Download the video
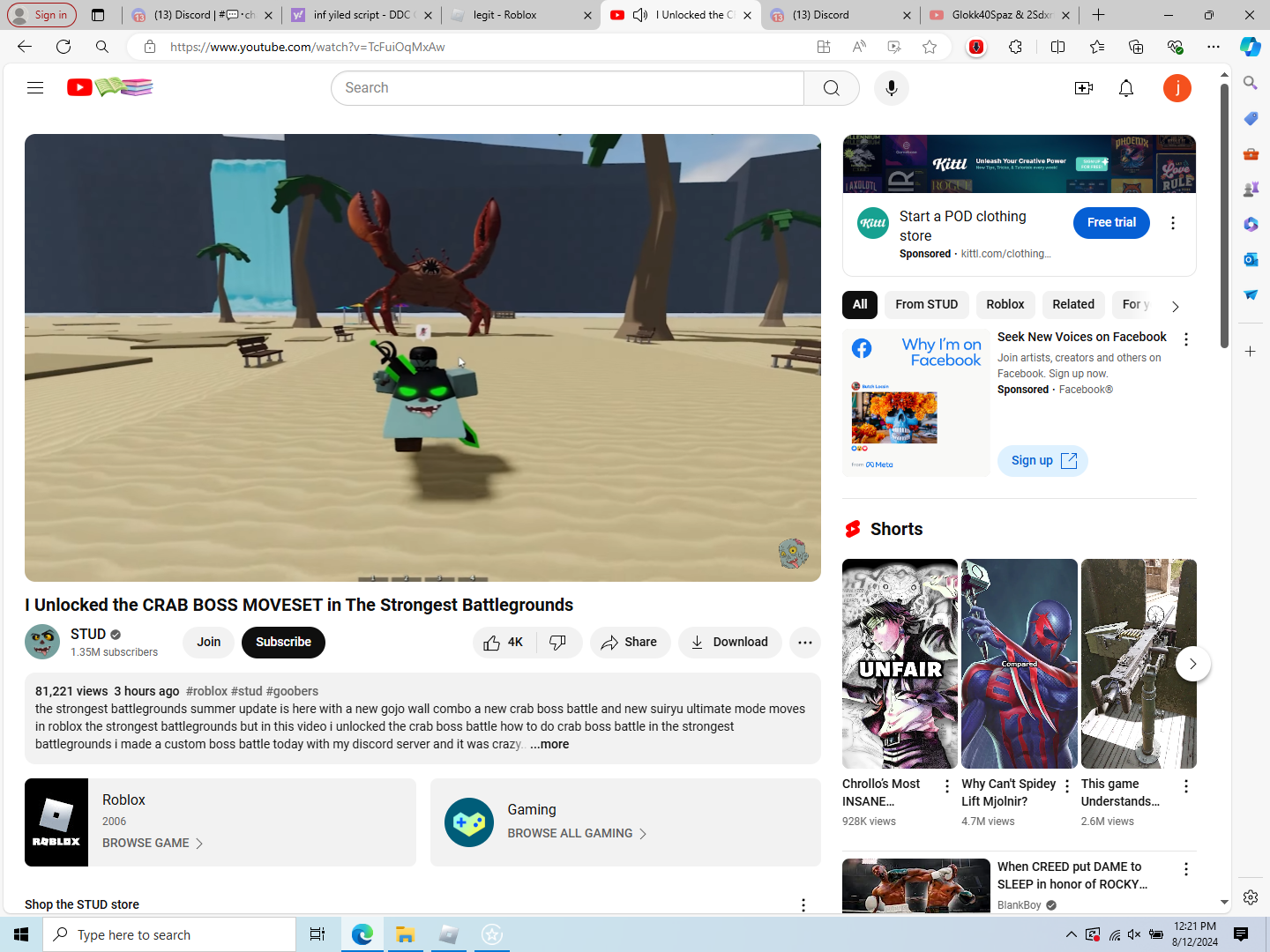The height and width of the screenshot is (952, 1270). [x=730, y=643]
